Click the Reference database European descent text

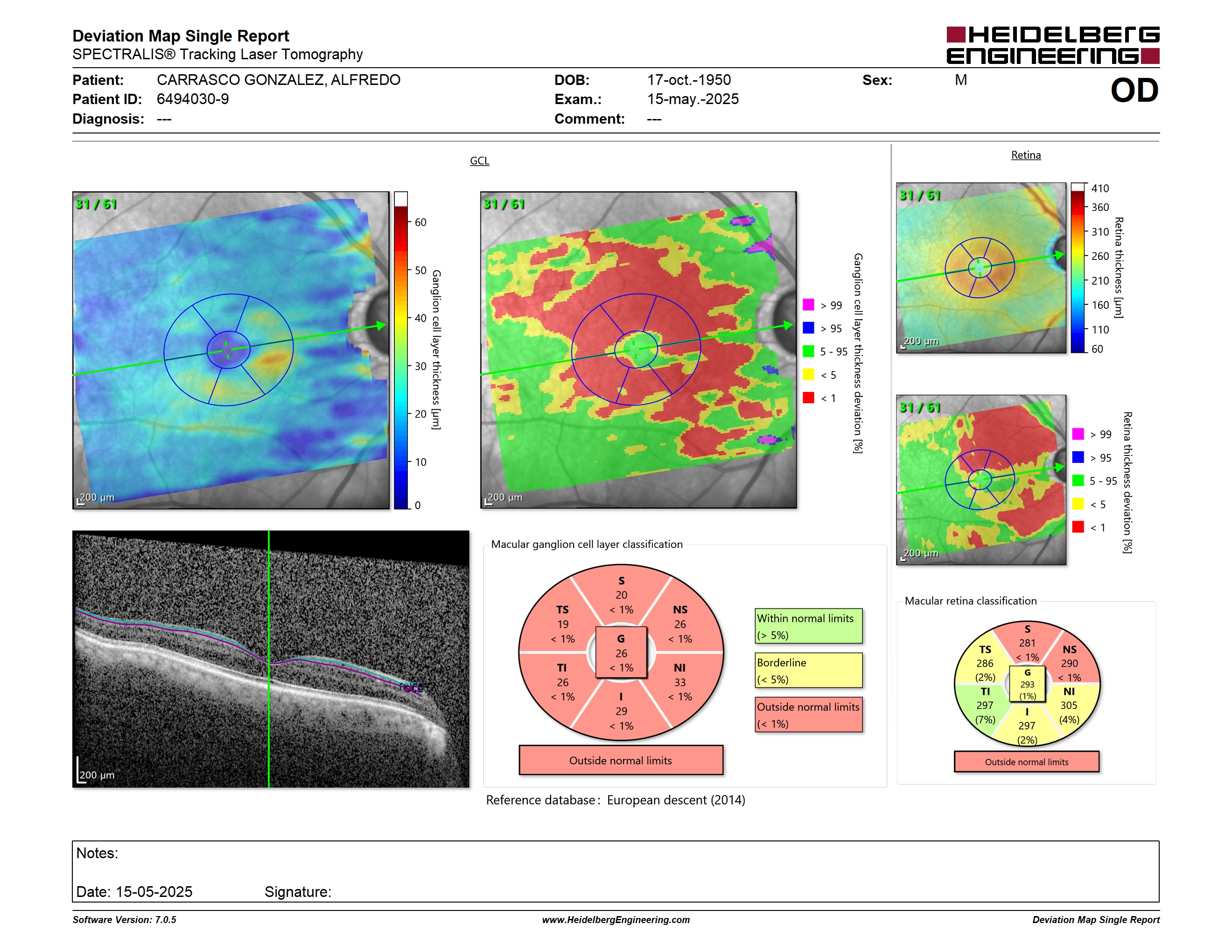coord(616,800)
